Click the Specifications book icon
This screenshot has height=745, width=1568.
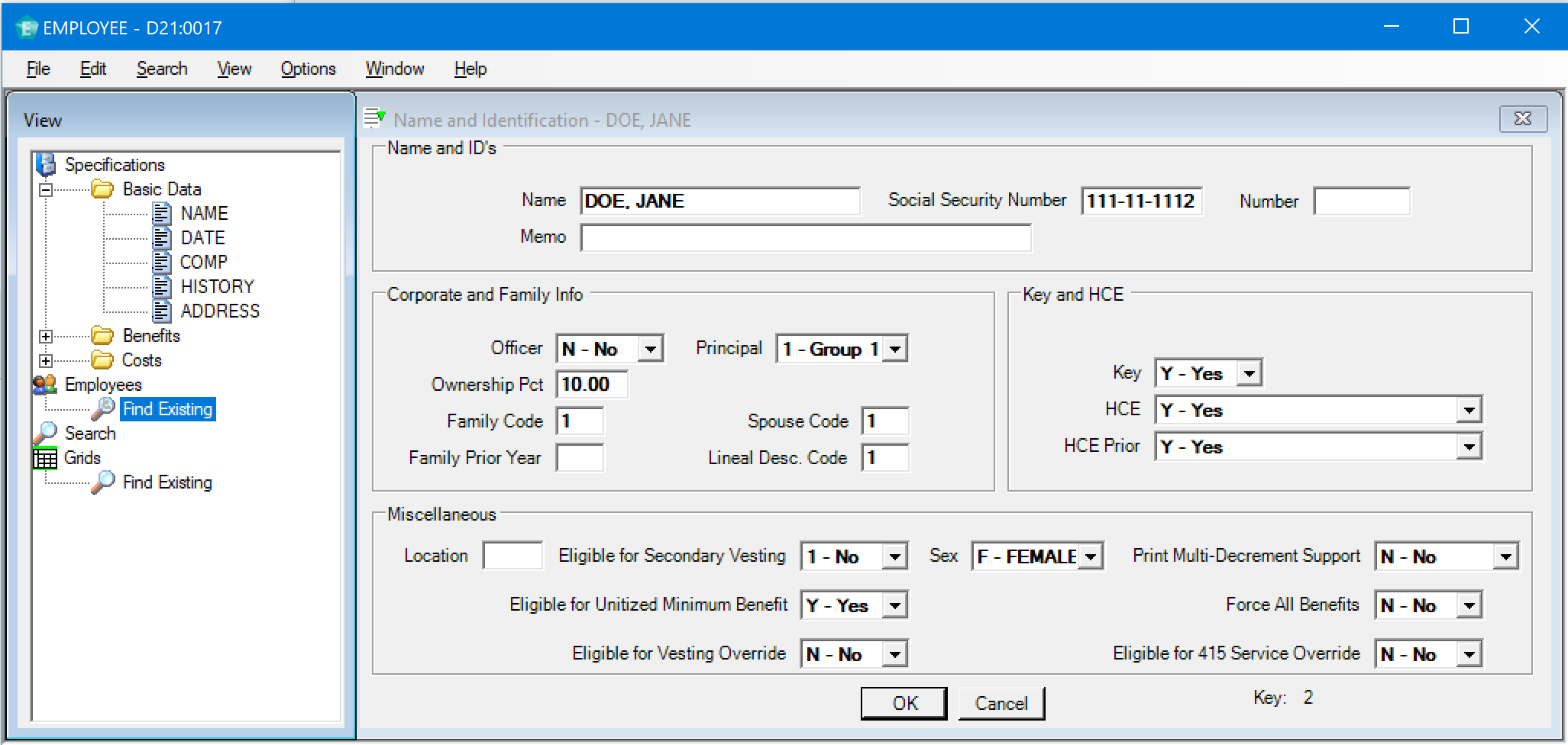point(46,164)
